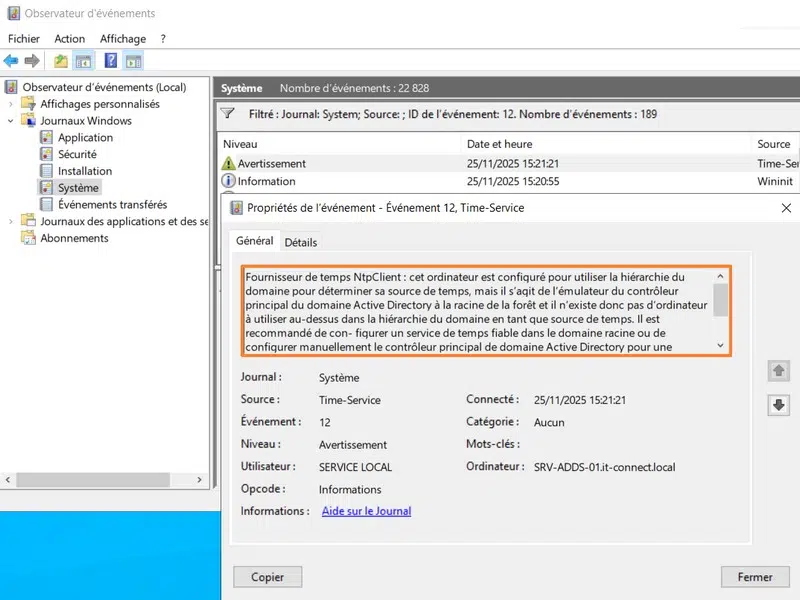The width and height of the screenshot is (800, 600).
Task: Toggle the console tree pane toolbar icon
Action: pyautogui.click(x=84, y=61)
